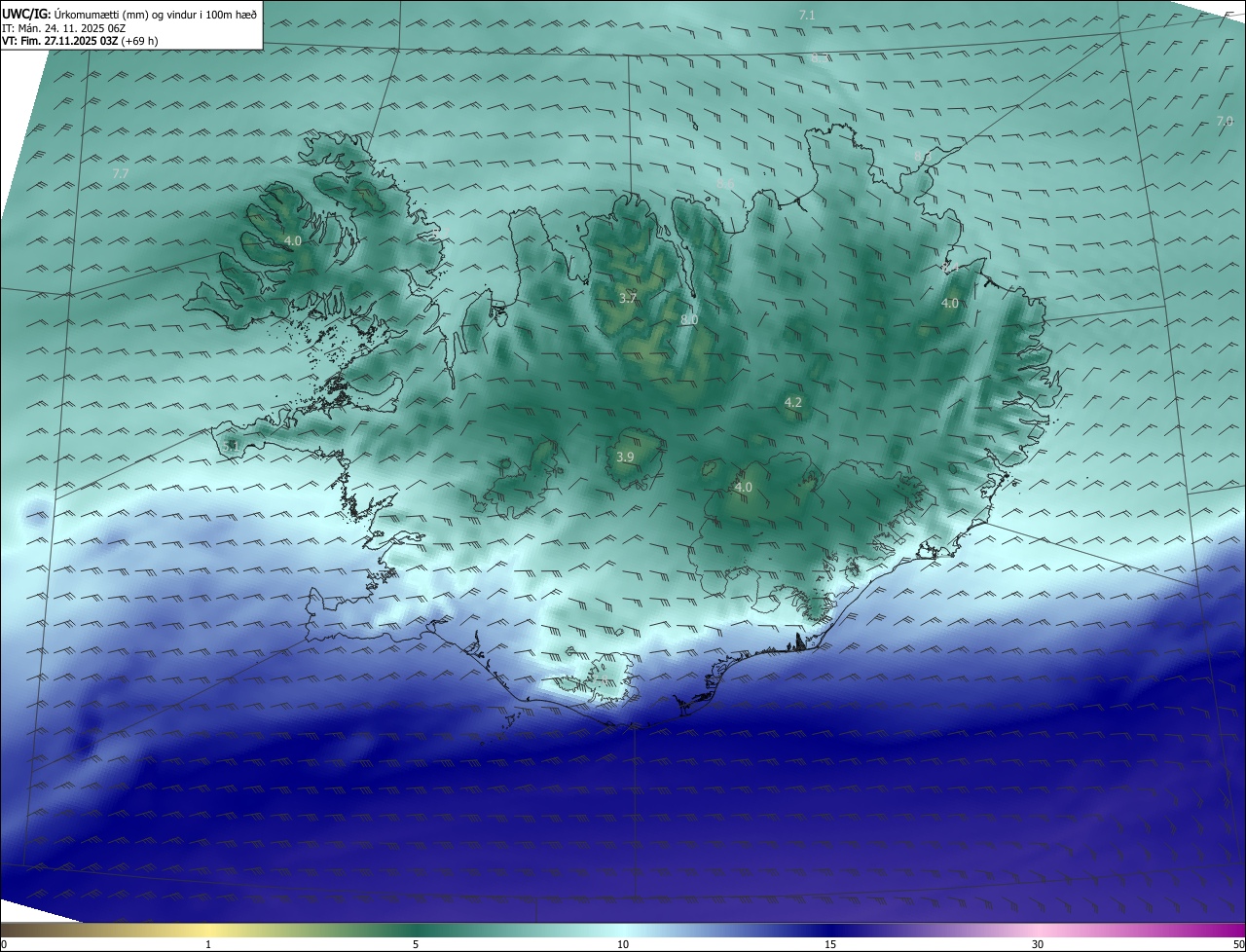
Task: Click the 7.0 value label over the sea
Action: pyautogui.click(x=1225, y=121)
